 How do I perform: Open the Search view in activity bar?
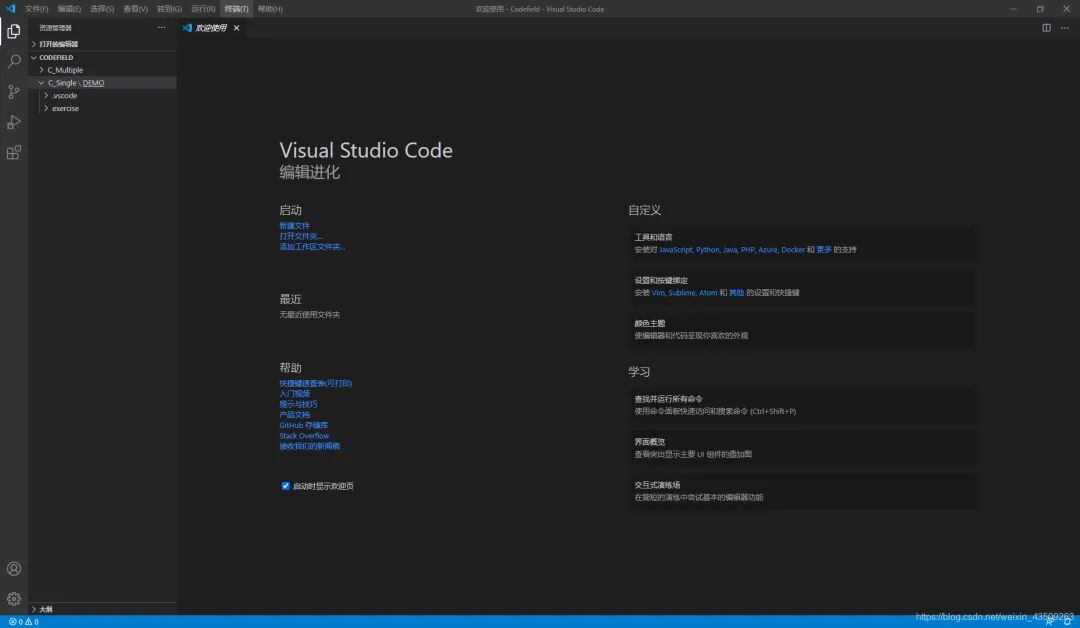point(14,61)
